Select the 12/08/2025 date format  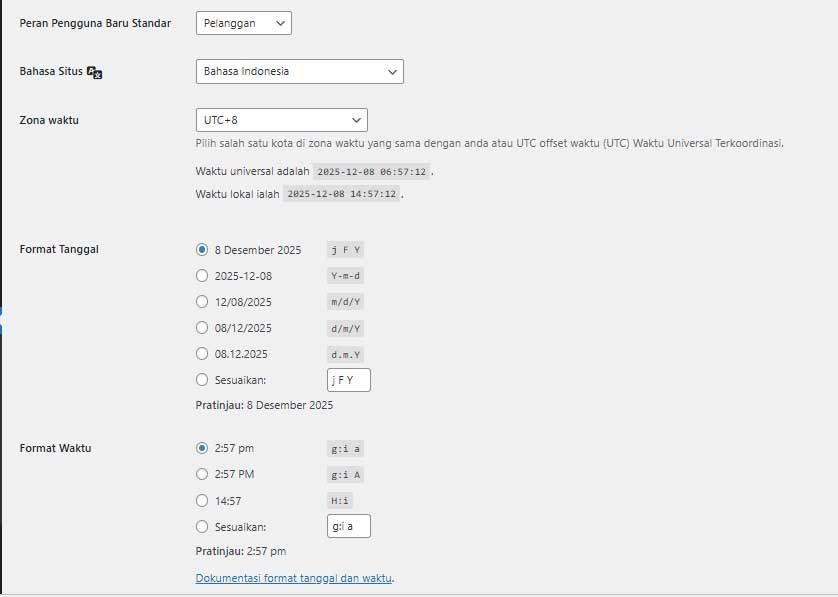[202, 301]
